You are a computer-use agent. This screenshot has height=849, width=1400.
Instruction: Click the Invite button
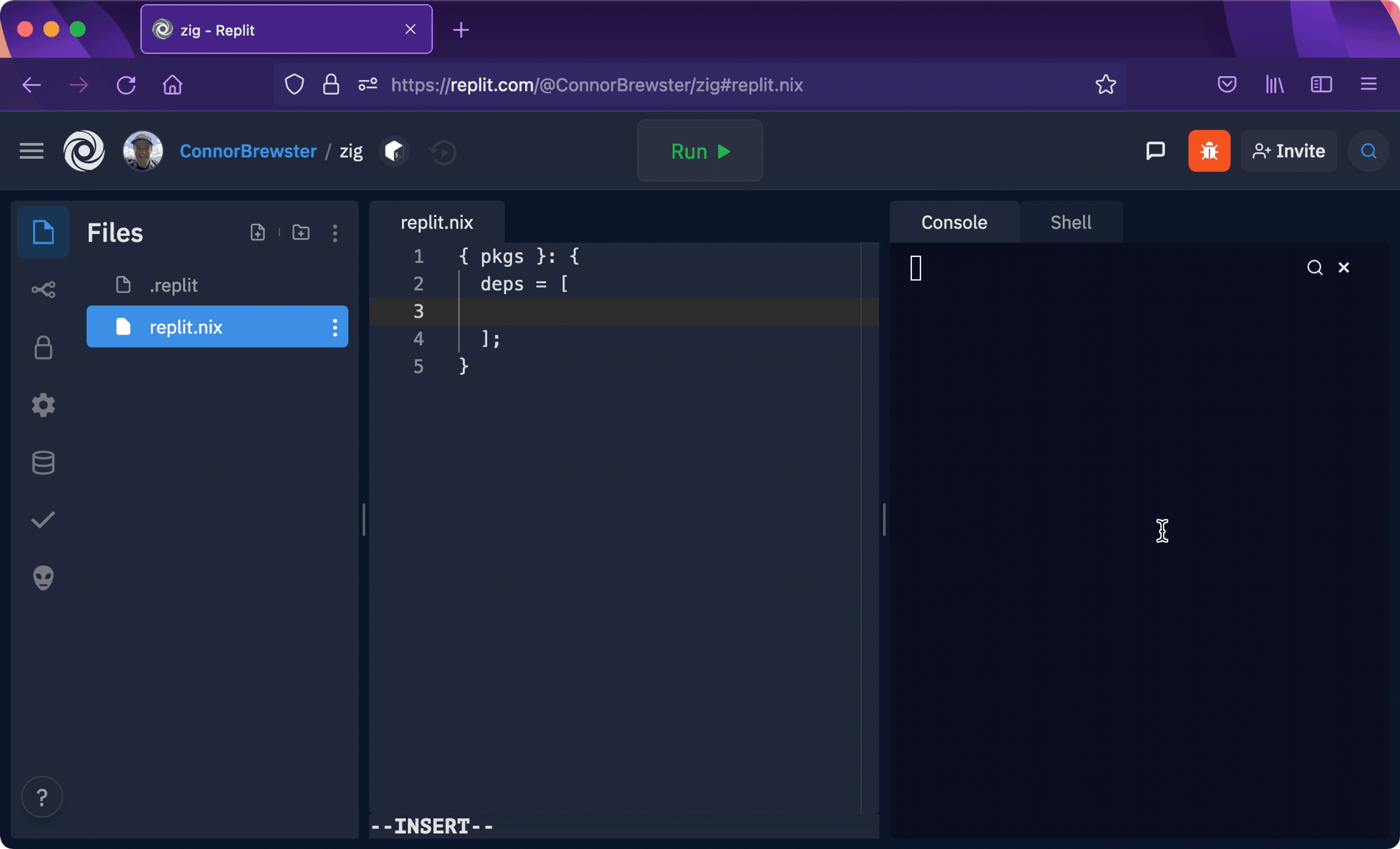coord(1288,151)
